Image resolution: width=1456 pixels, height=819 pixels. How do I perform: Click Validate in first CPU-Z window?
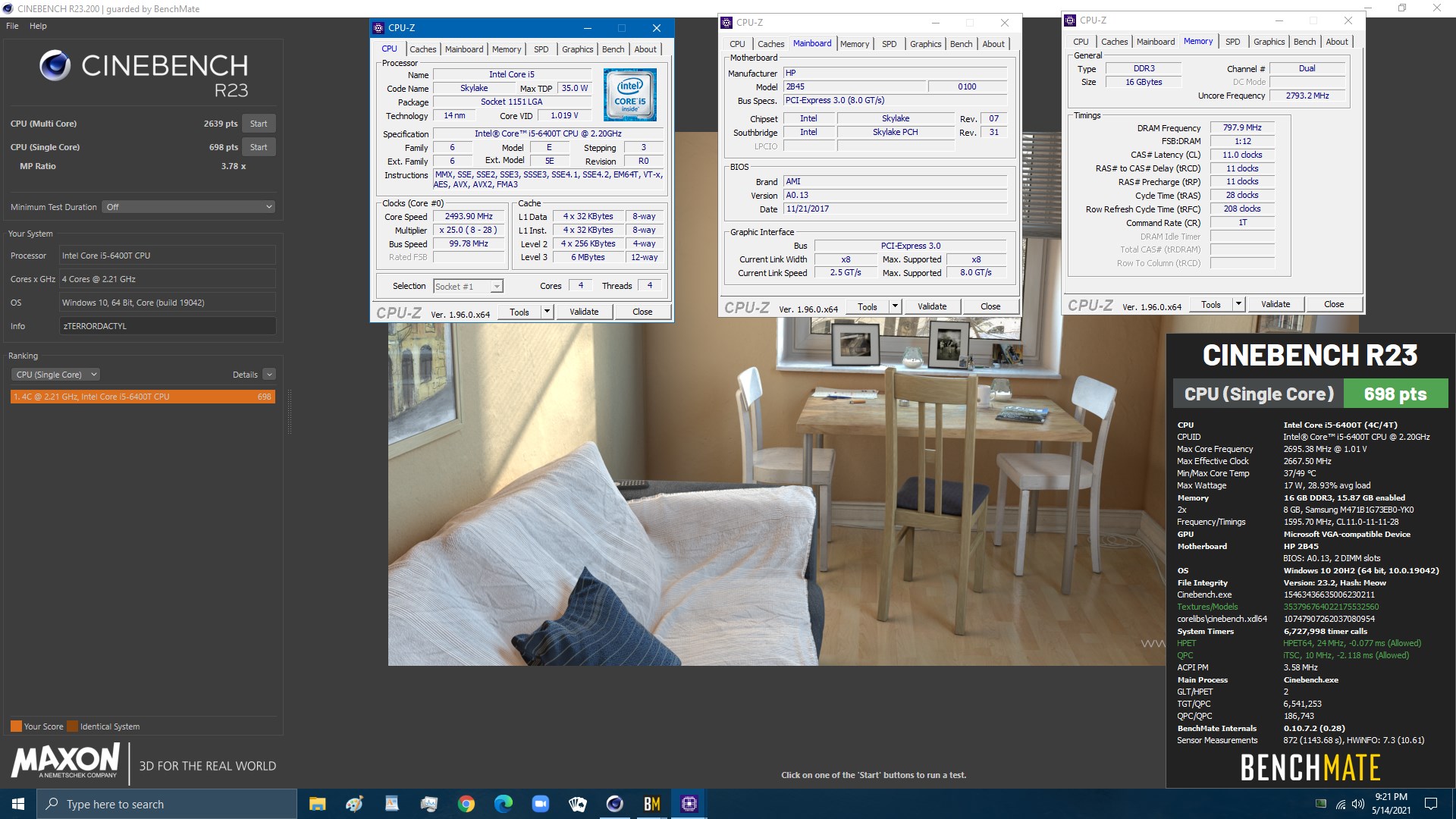tap(584, 312)
